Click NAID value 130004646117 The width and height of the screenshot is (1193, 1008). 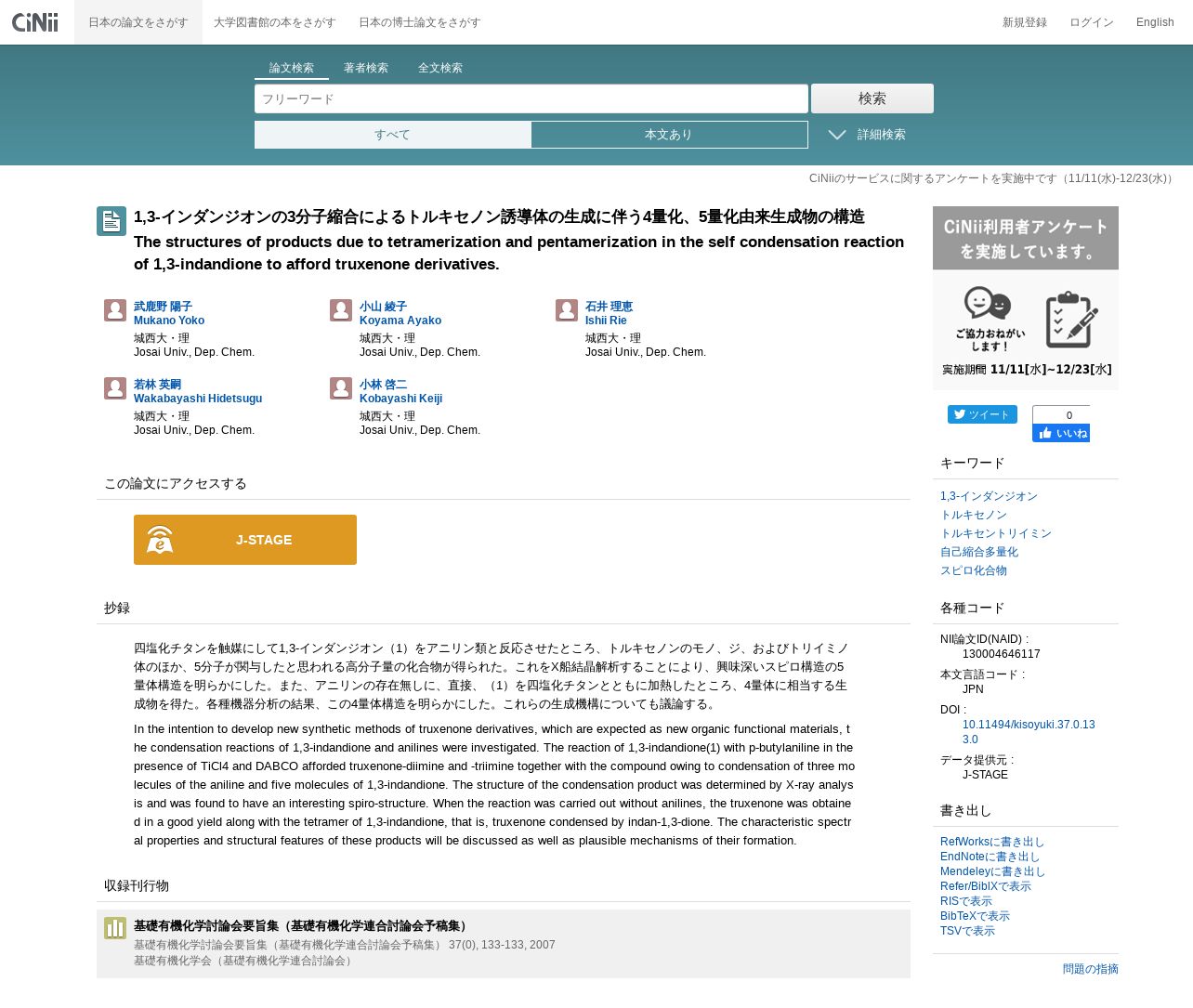(1002, 654)
